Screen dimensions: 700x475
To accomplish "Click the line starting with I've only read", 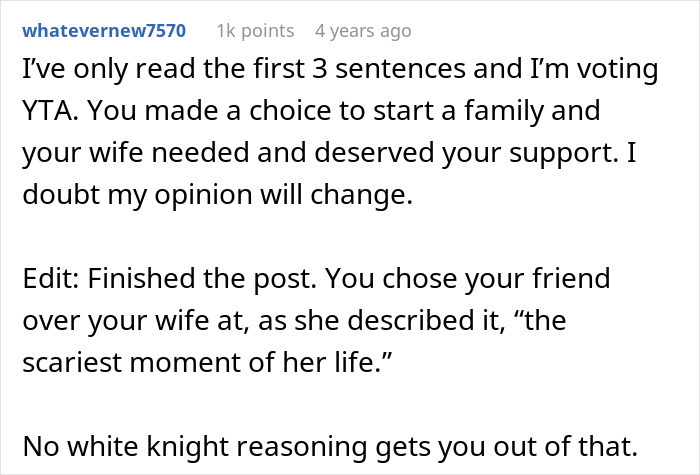I will (340, 69).
